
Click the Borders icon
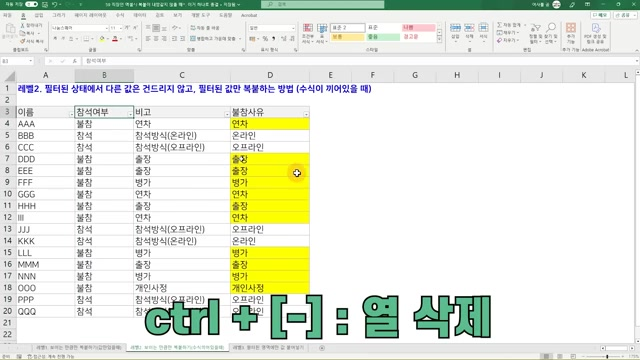click(86, 39)
